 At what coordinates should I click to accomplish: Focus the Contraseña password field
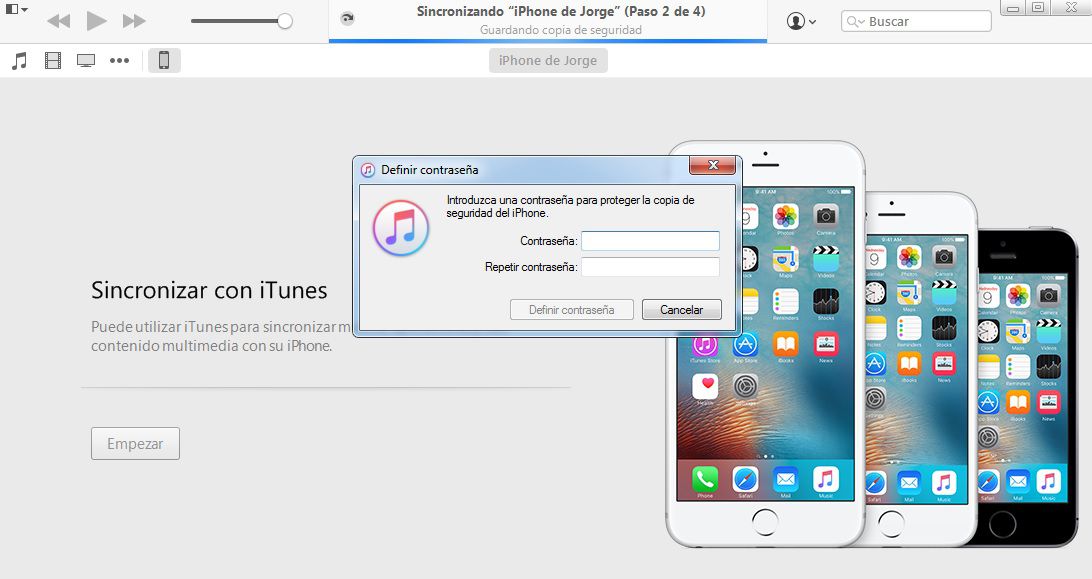click(x=650, y=241)
